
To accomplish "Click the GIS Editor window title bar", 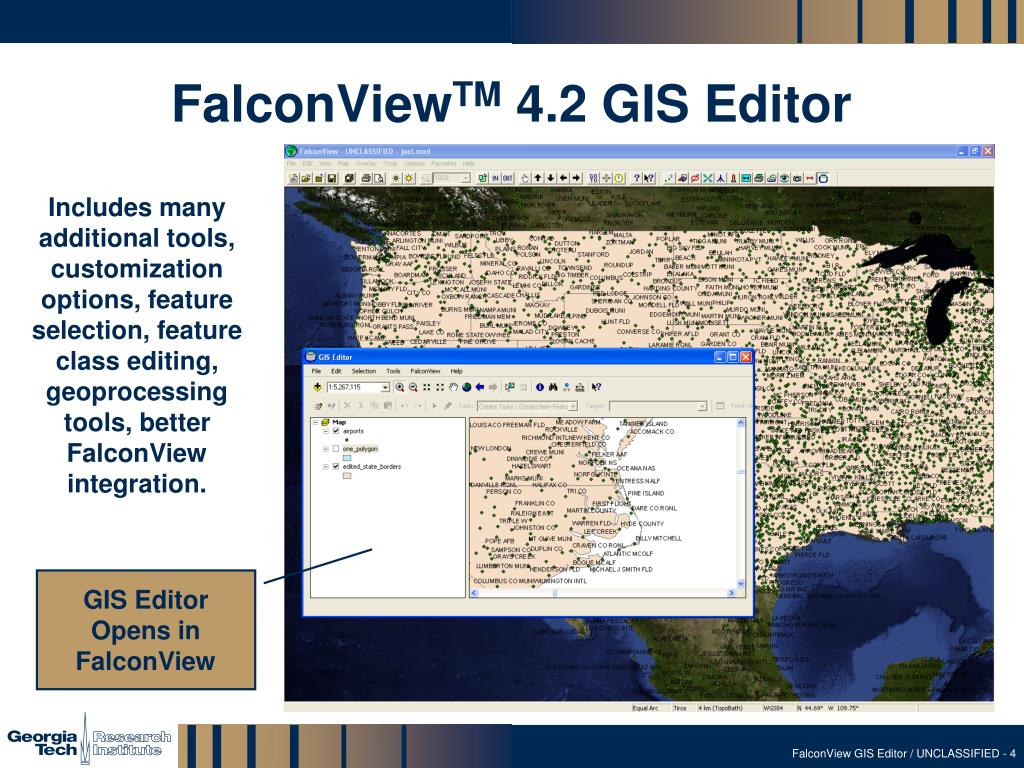I will point(528,357).
